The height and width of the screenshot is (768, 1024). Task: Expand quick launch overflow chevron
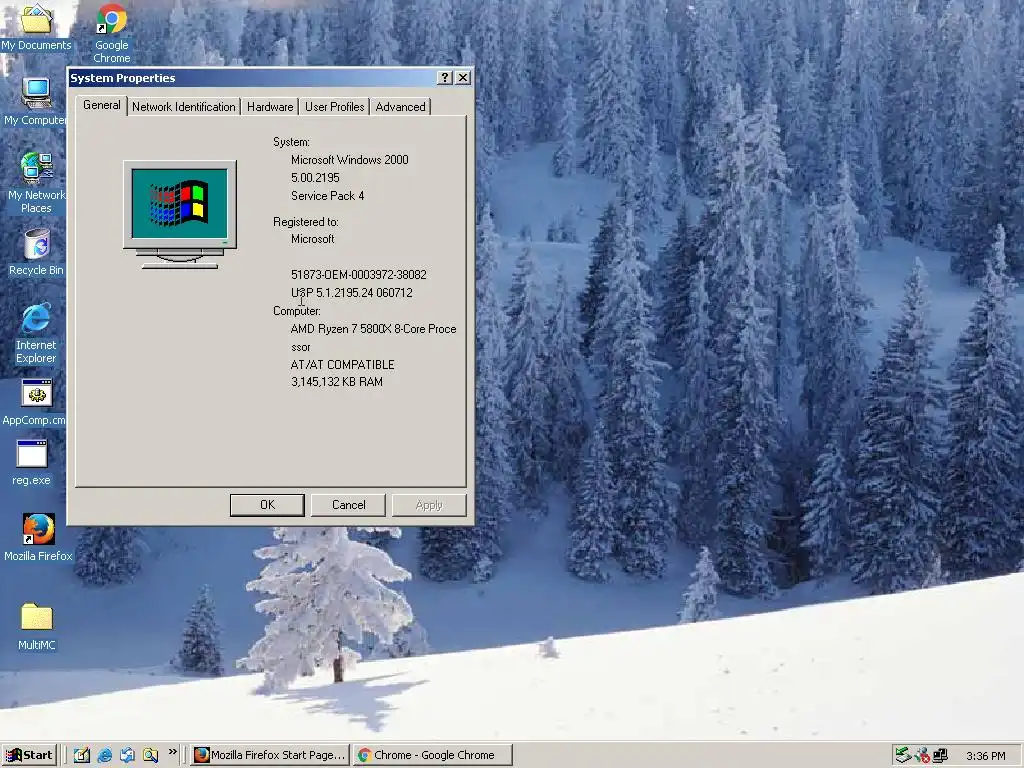pyautogui.click(x=172, y=752)
